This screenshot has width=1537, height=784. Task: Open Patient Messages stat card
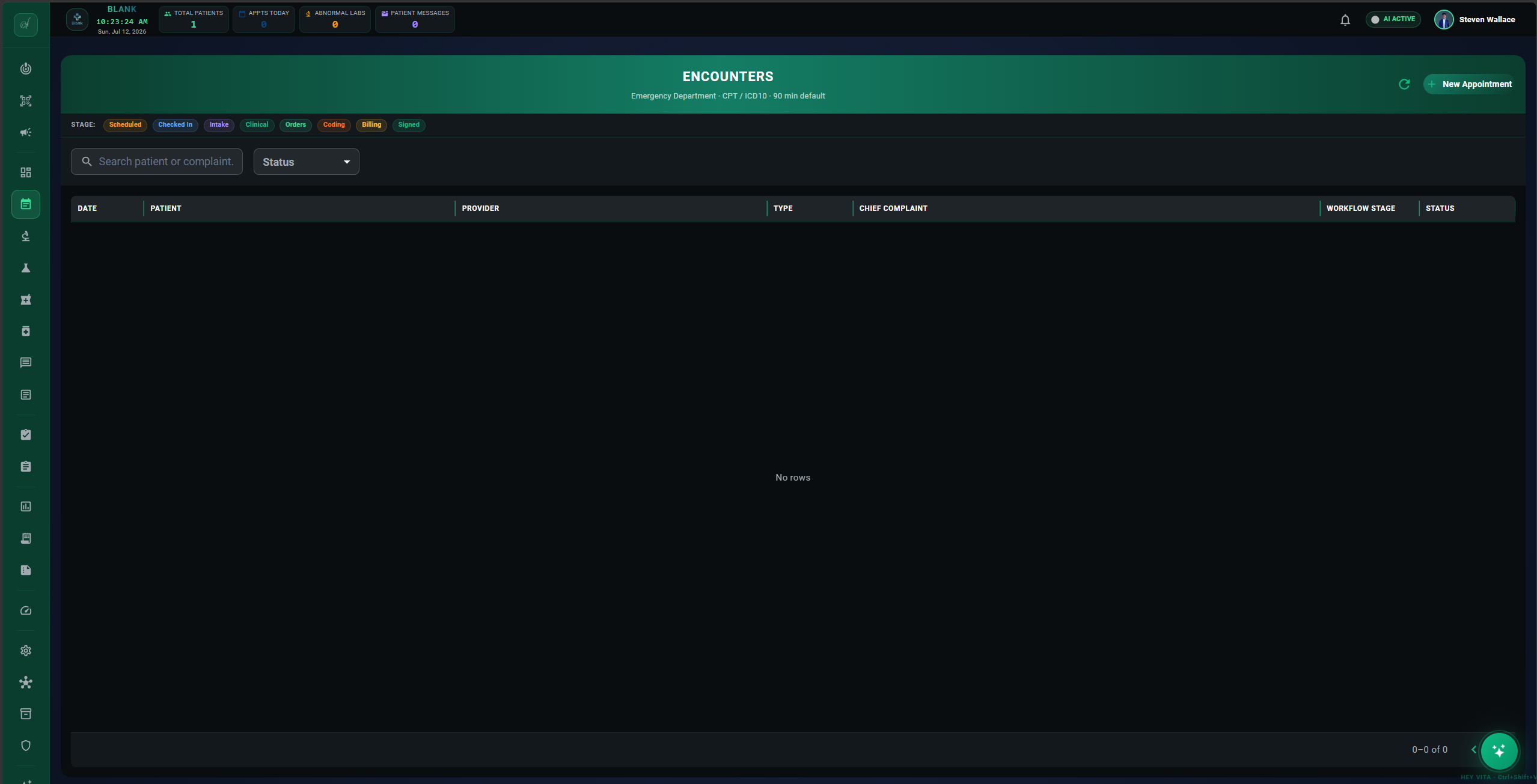415,19
